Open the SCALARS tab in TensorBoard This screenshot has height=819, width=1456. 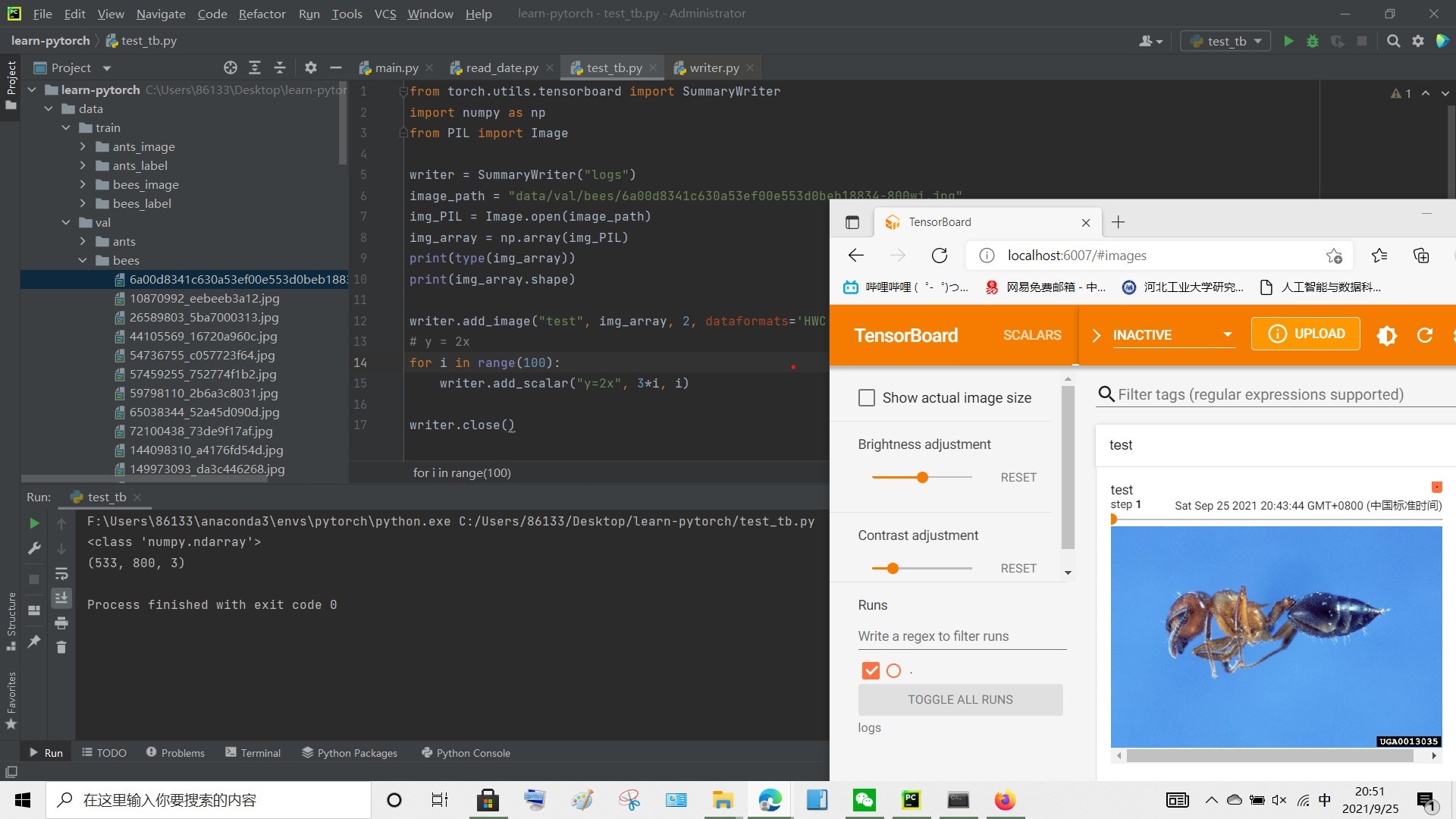[1031, 335]
